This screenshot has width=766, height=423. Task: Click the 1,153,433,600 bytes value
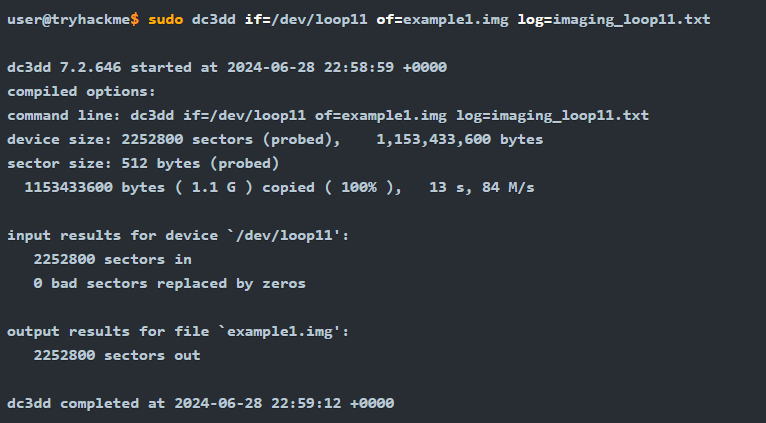tap(460, 140)
